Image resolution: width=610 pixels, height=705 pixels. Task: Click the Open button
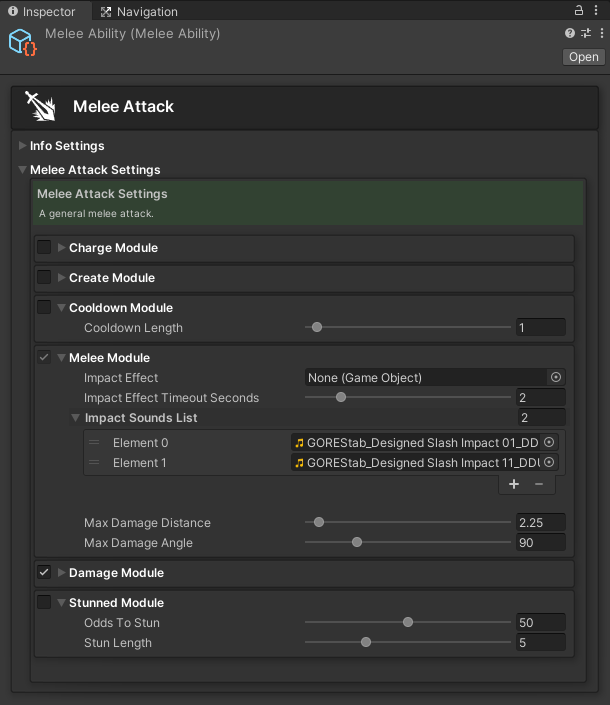tap(583, 57)
